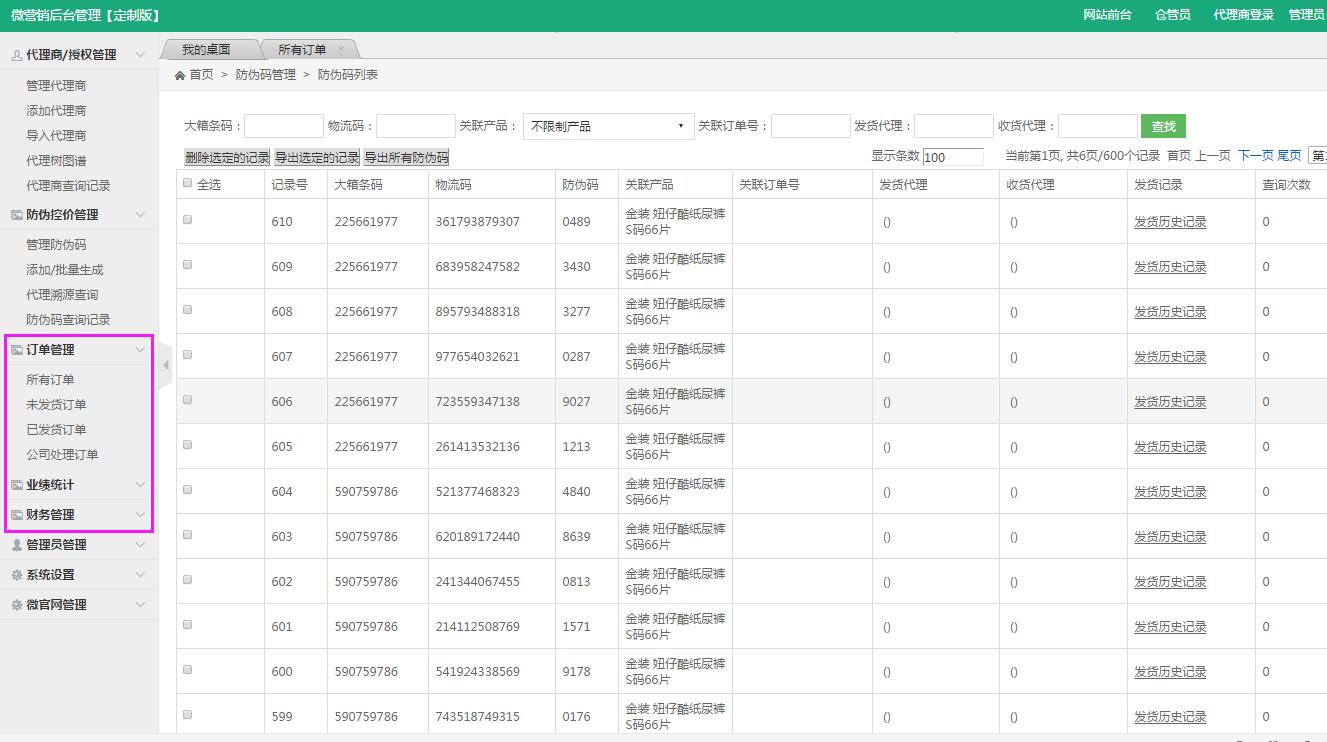Open 添加代理商 in the sidebar
Screen dimensions: 1327x742
(x=56, y=111)
